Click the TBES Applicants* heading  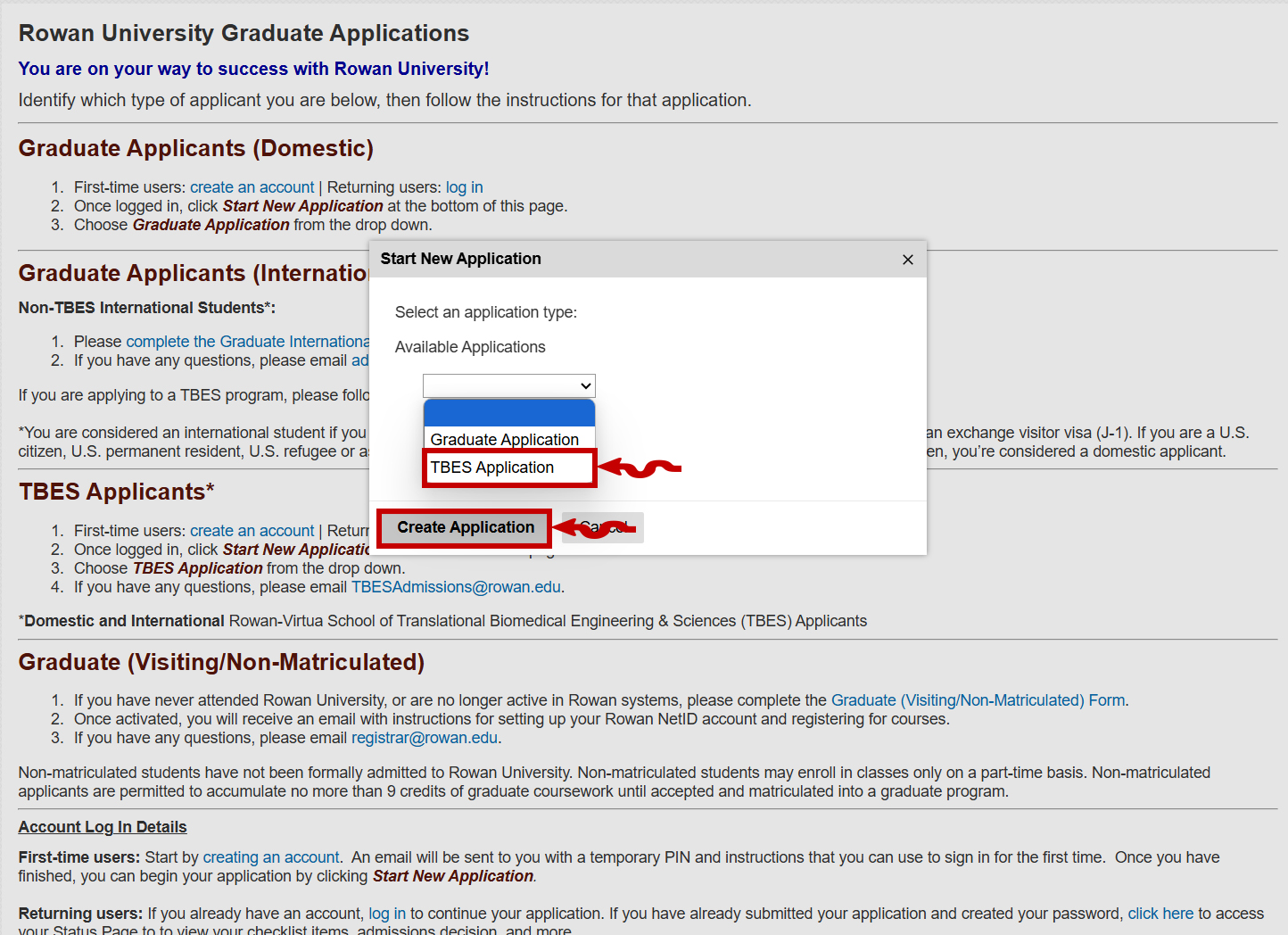[117, 492]
